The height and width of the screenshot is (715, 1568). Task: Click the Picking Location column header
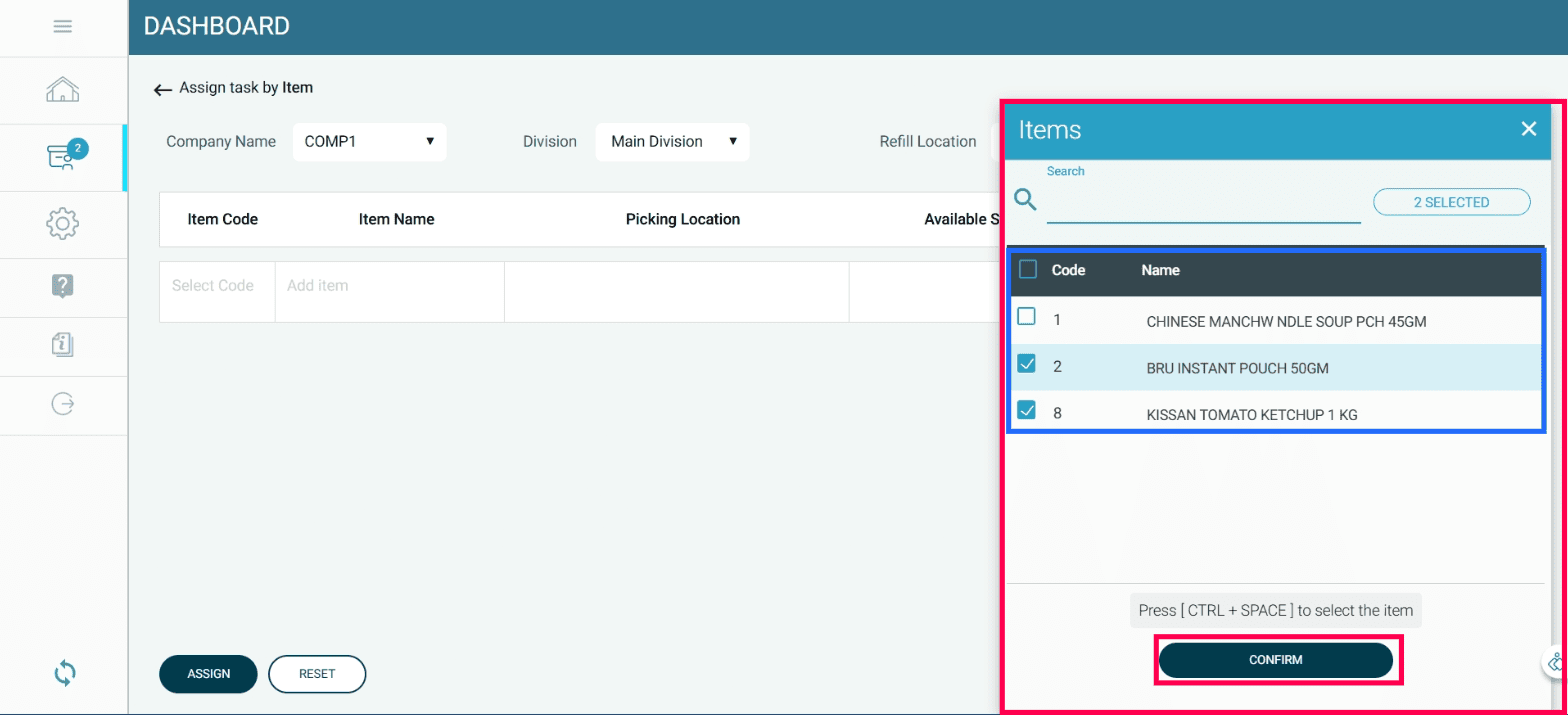683,219
